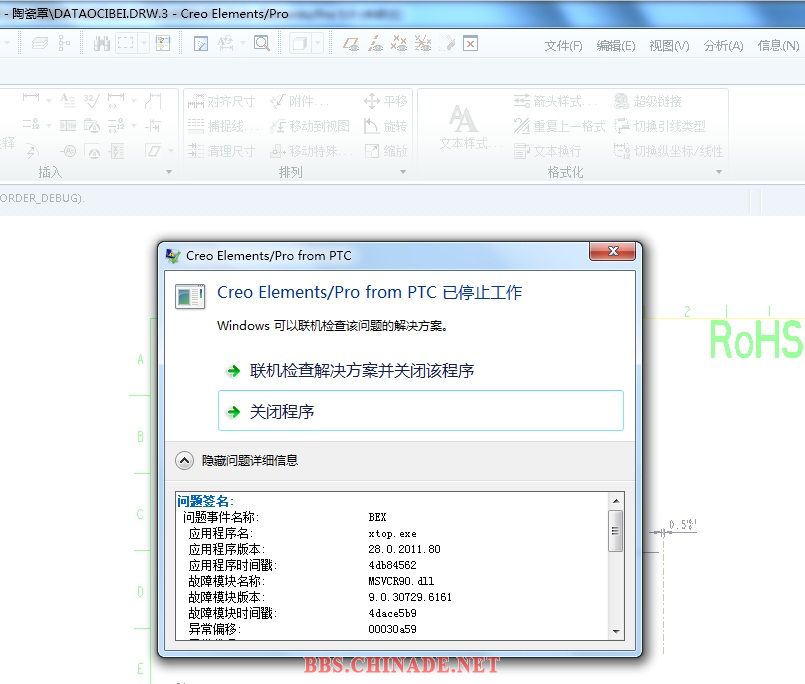The width and height of the screenshot is (805, 684).
Task: Collapse 隐藏问题详细信息 details chevron
Action: (184, 461)
